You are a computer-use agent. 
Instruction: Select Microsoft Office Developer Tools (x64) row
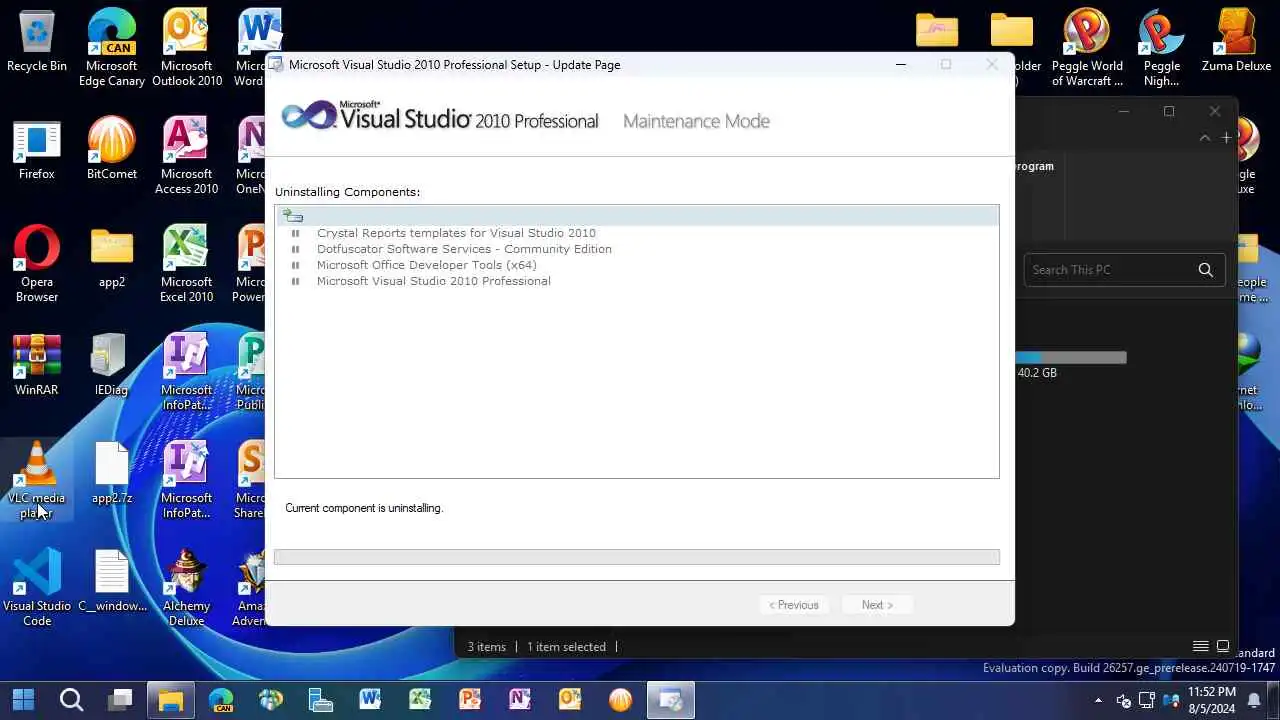427,265
